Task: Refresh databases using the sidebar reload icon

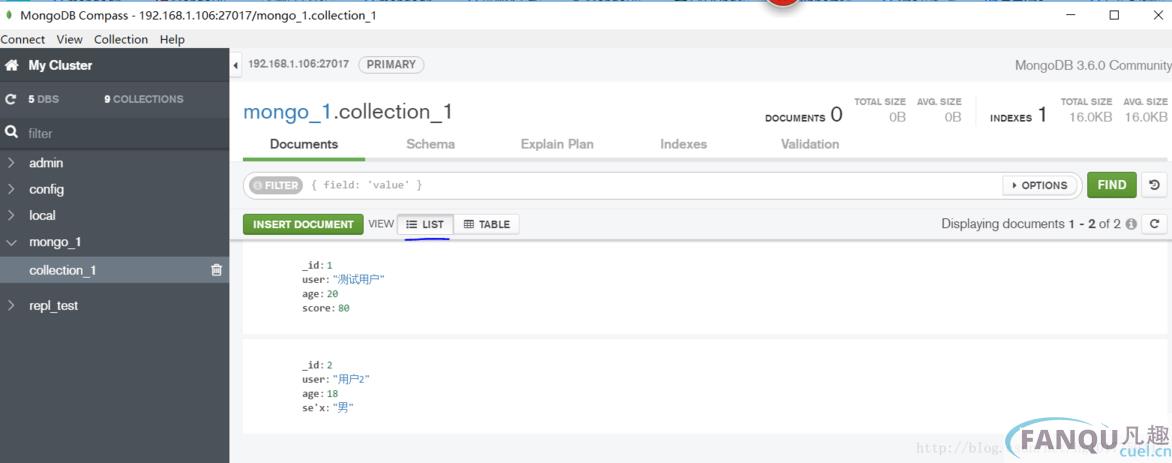Action: tap(10, 99)
